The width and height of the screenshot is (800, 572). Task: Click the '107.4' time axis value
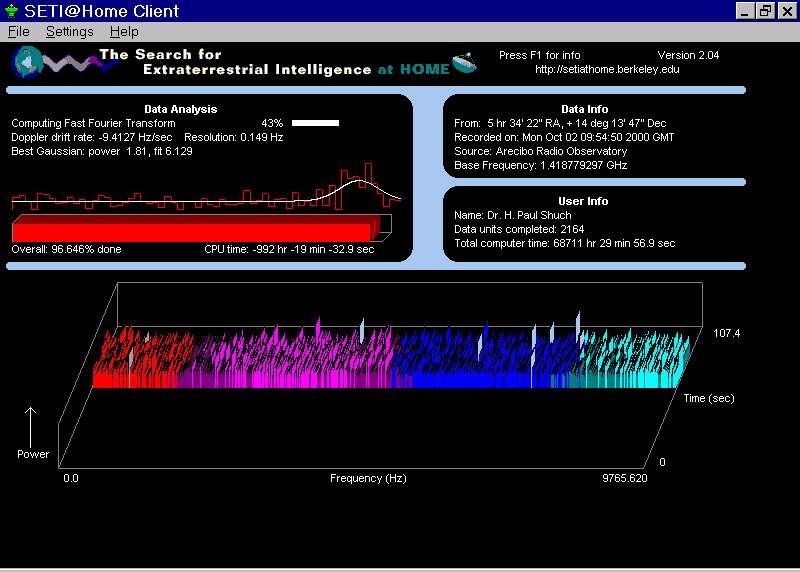[x=727, y=333]
